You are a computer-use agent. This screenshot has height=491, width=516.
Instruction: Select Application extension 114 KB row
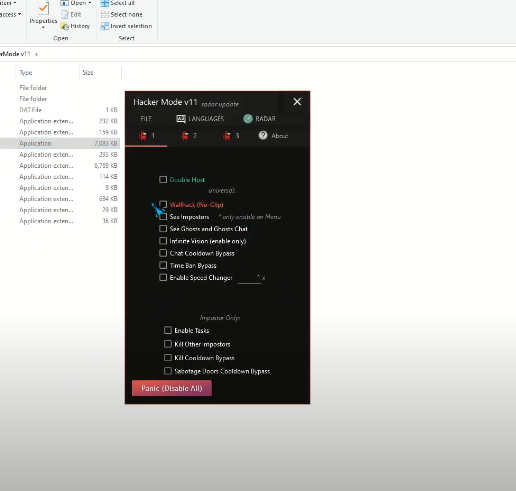point(60,177)
